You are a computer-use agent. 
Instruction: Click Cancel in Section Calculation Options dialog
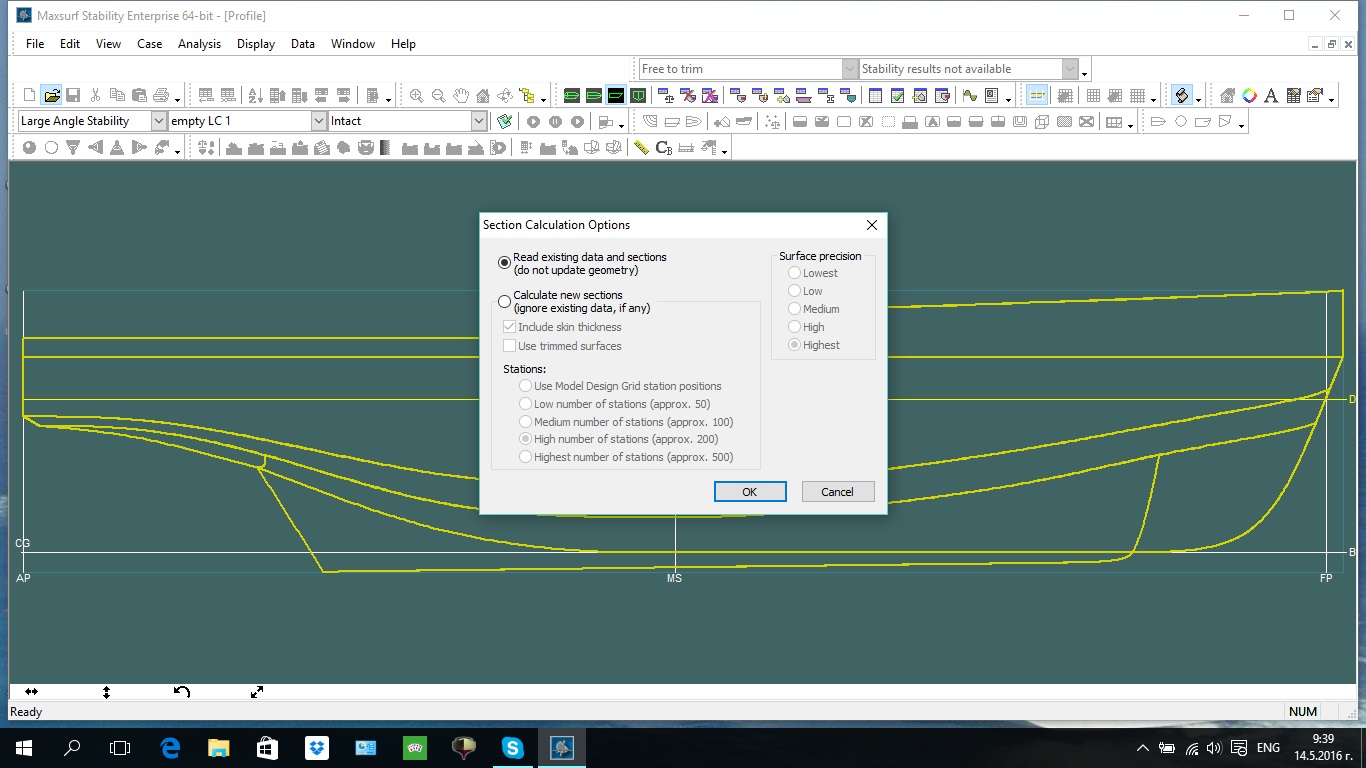click(837, 492)
